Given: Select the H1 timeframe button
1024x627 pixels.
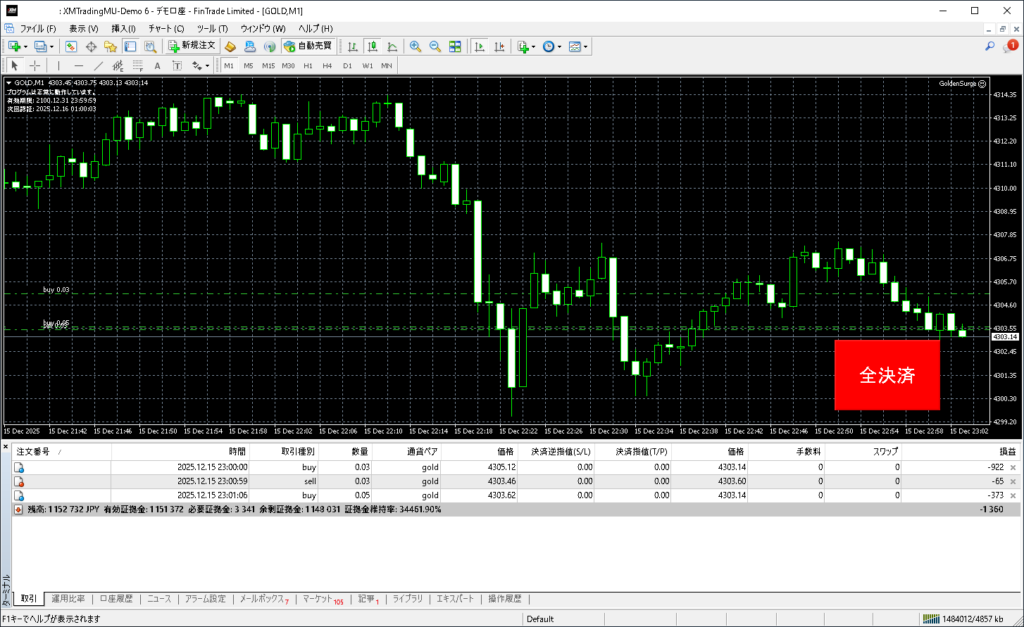Looking at the screenshot, I should pyautogui.click(x=308, y=65).
